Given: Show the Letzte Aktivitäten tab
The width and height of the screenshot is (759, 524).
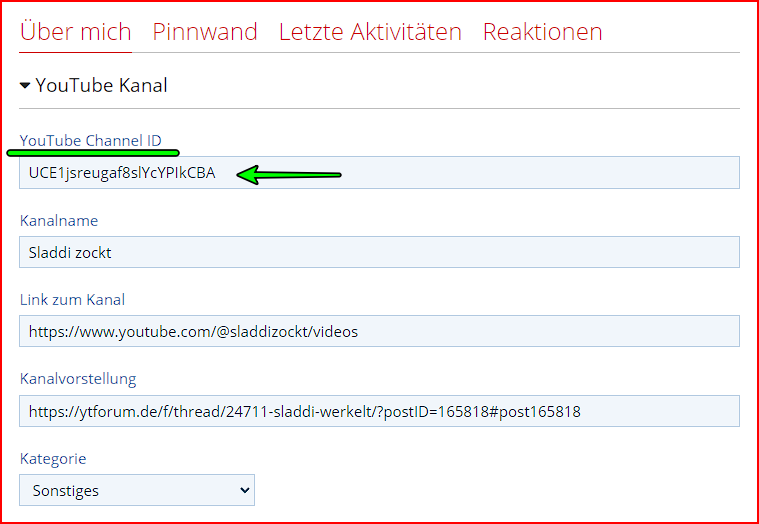Looking at the screenshot, I should (370, 32).
